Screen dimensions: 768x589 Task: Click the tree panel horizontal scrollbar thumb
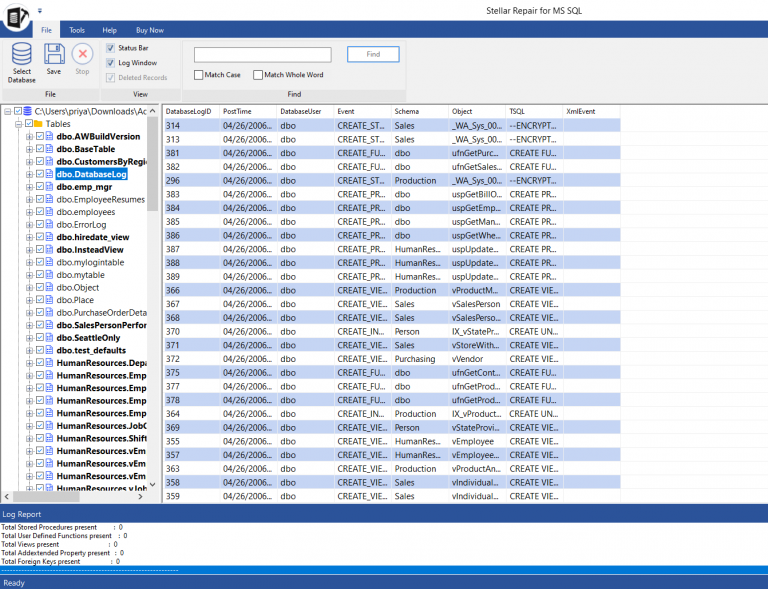point(46,496)
